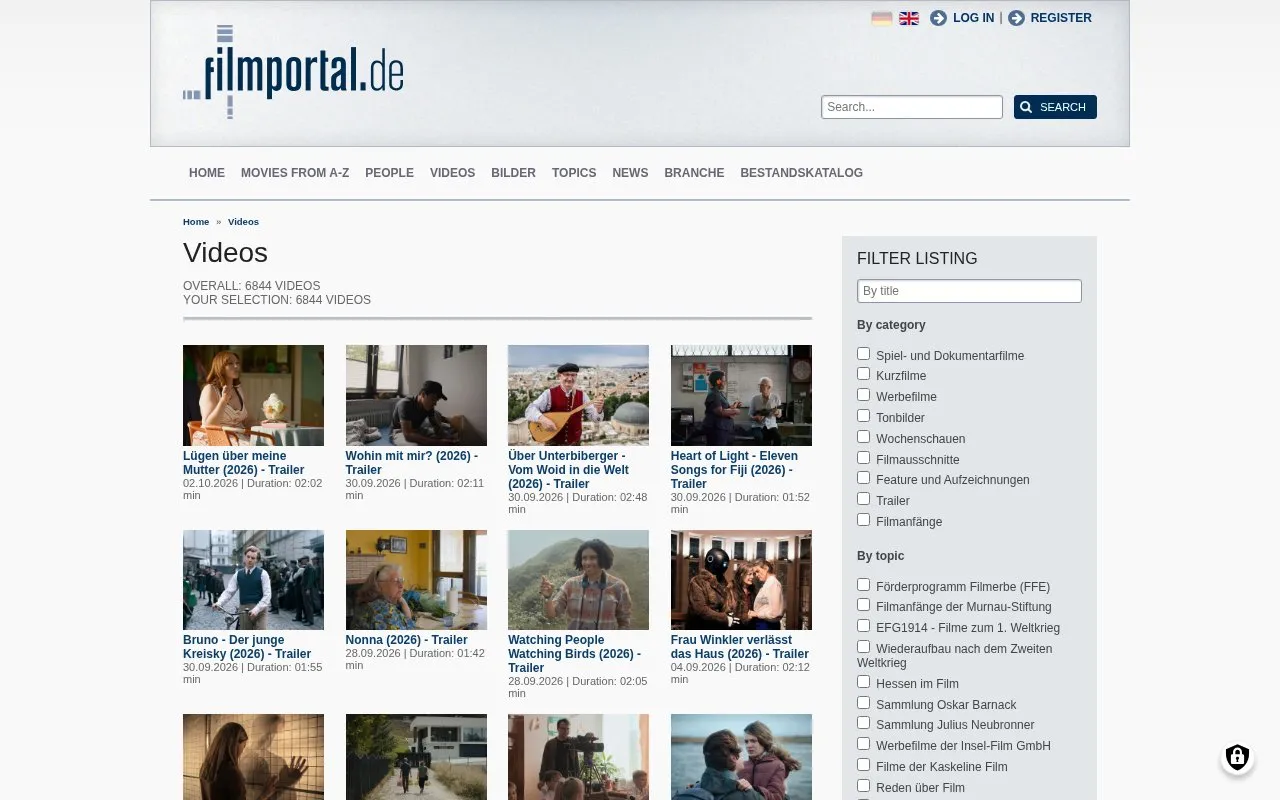Click the arrow icon beside REGISTER

pyautogui.click(x=1016, y=18)
